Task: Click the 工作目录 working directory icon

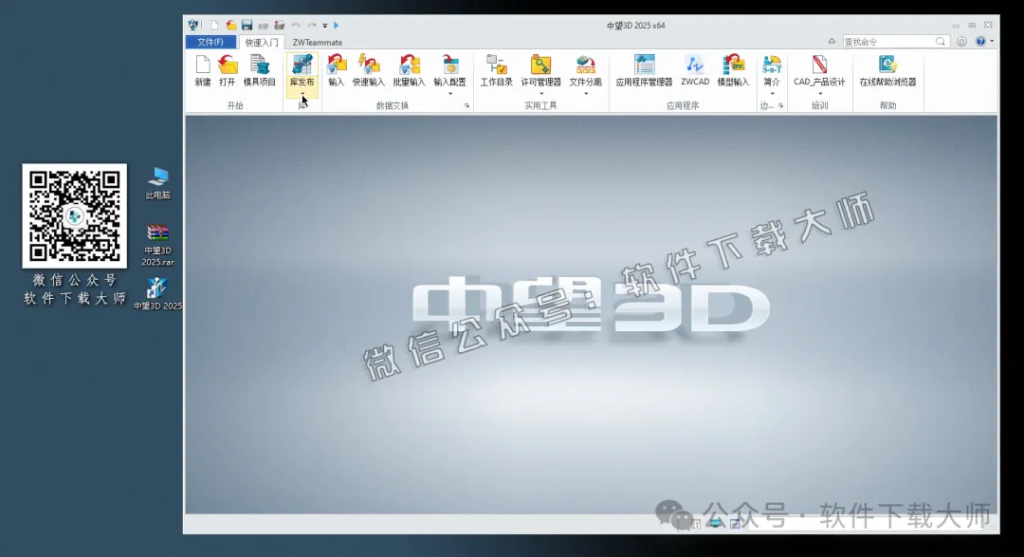Action: pyautogui.click(x=496, y=65)
